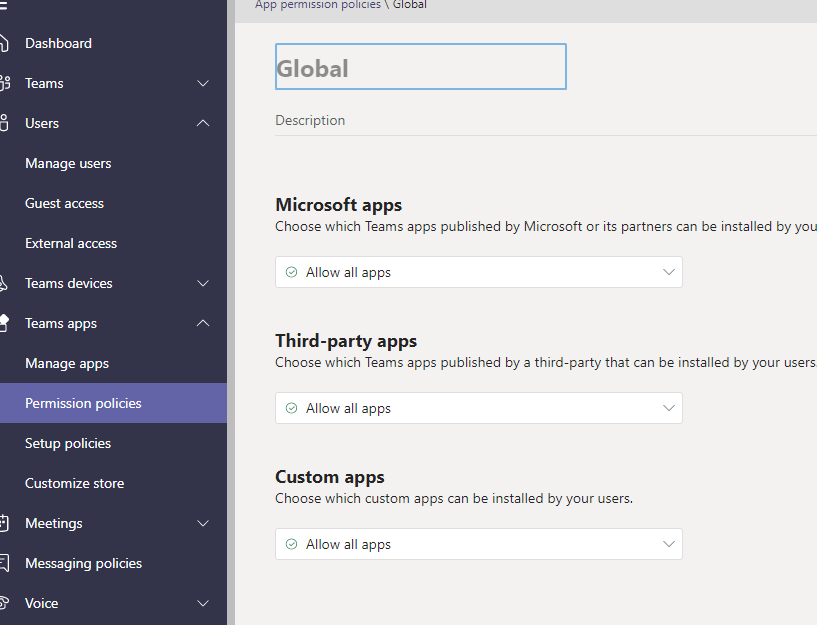Go to Manage users

point(68,164)
